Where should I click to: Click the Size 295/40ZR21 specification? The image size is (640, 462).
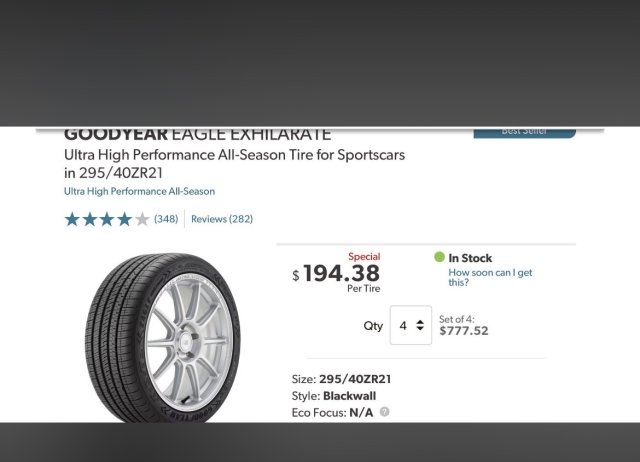pos(341,379)
